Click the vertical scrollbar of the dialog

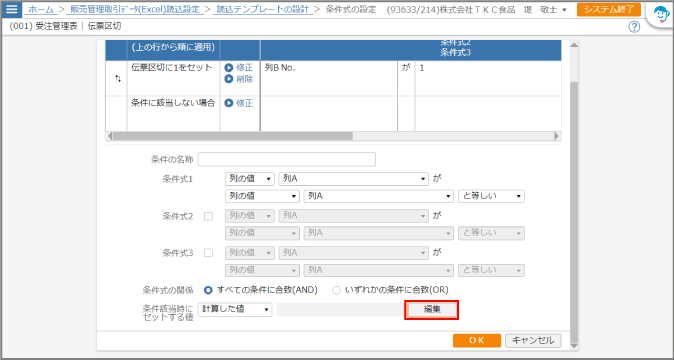tap(574, 211)
